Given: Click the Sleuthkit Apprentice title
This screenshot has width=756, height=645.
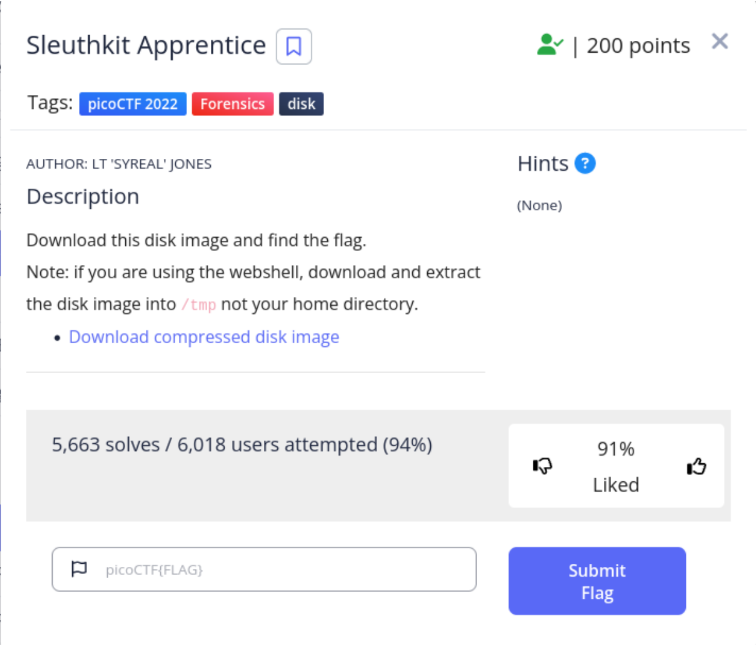Looking at the screenshot, I should pos(146,46).
